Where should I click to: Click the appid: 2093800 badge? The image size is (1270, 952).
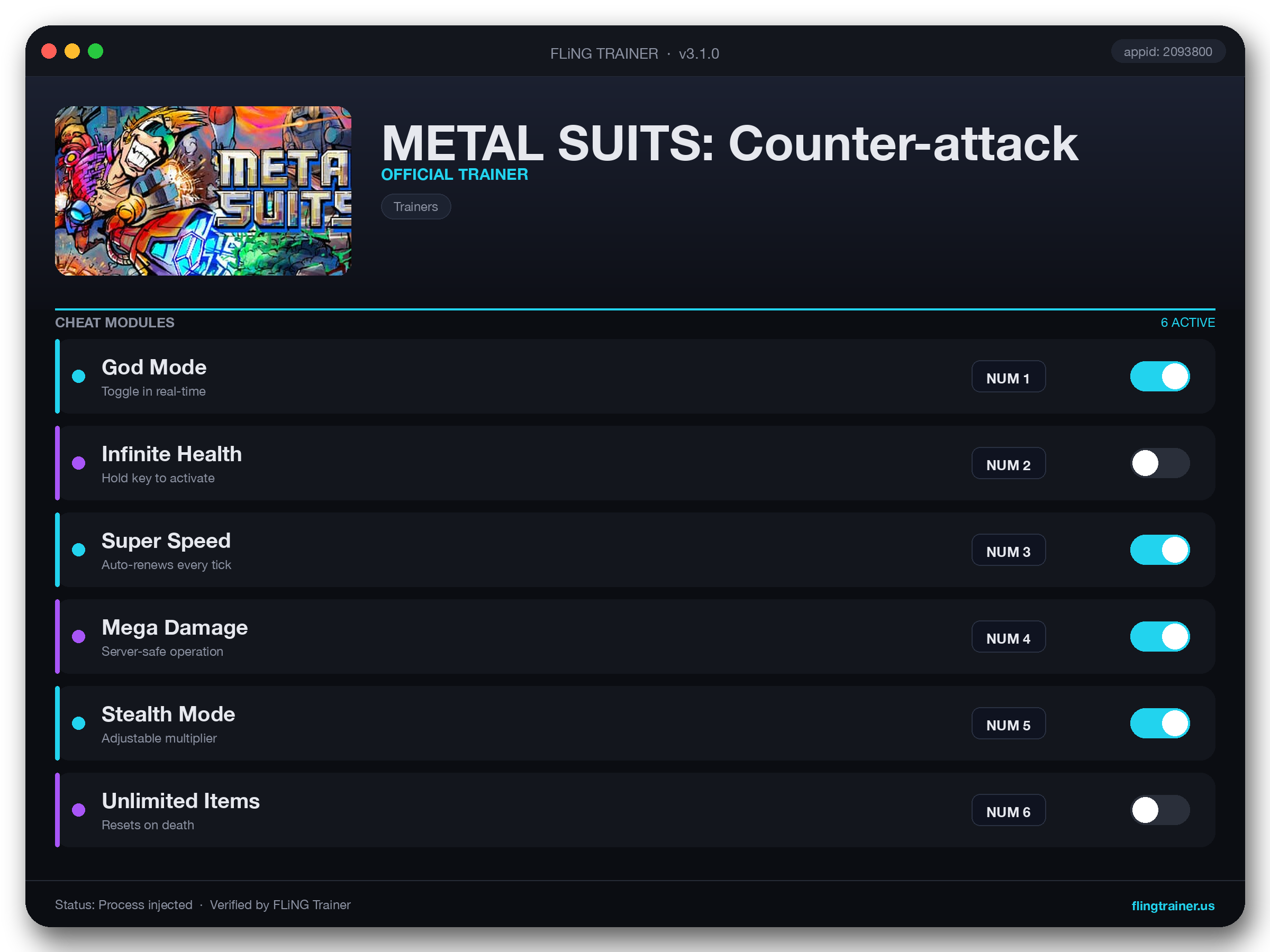click(x=1168, y=52)
